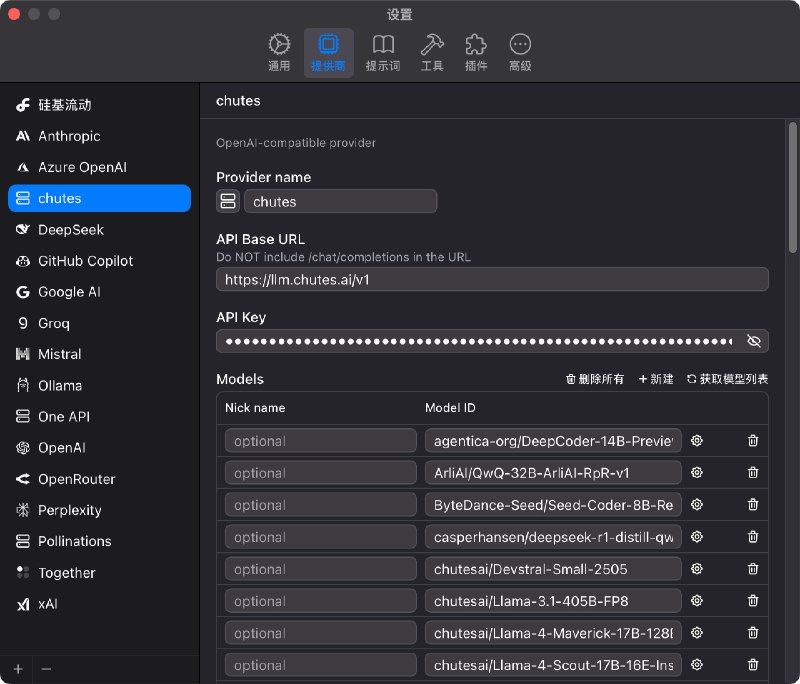Select Together provider in sidebar
The height and width of the screenshot is (684, 800).
pos(99,573)
